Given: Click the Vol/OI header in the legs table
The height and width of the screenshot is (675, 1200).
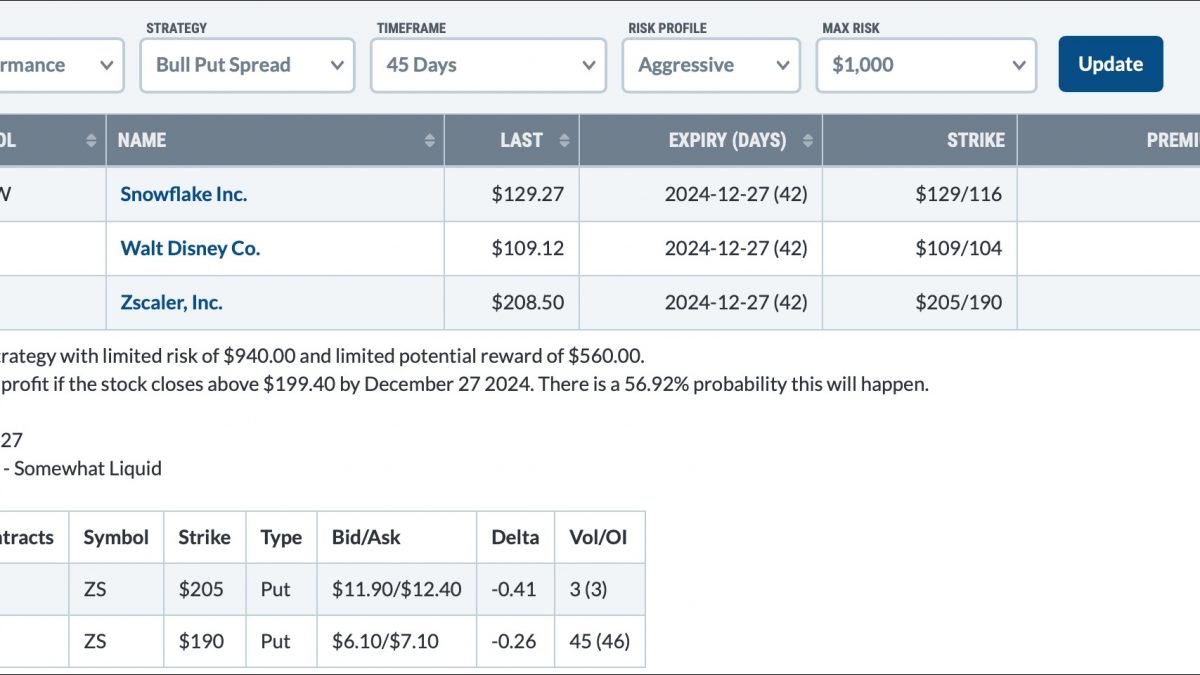Looking at the screenshot, I should click(598, 537).
